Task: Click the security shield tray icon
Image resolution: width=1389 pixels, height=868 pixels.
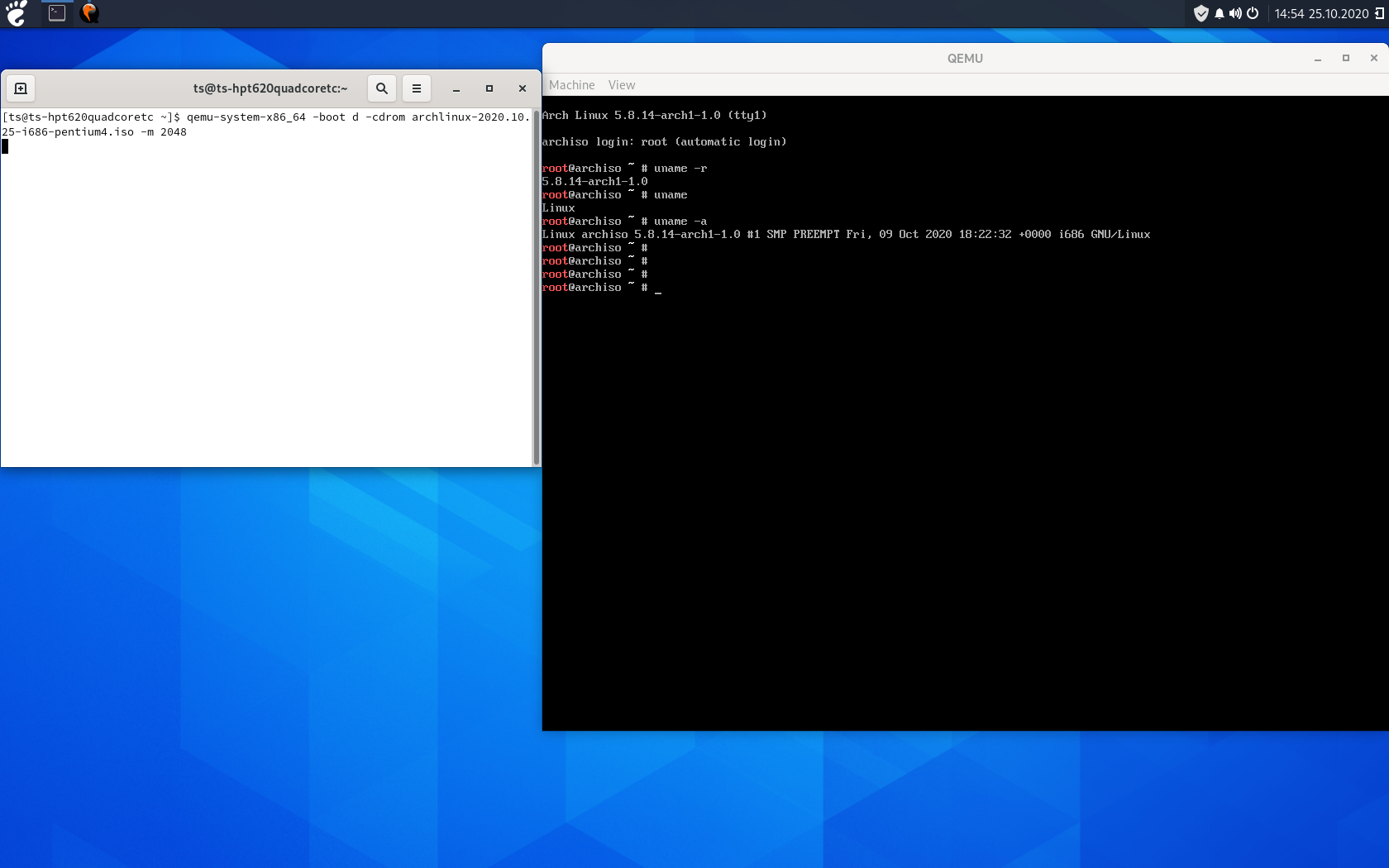Action: point(1200,13)
